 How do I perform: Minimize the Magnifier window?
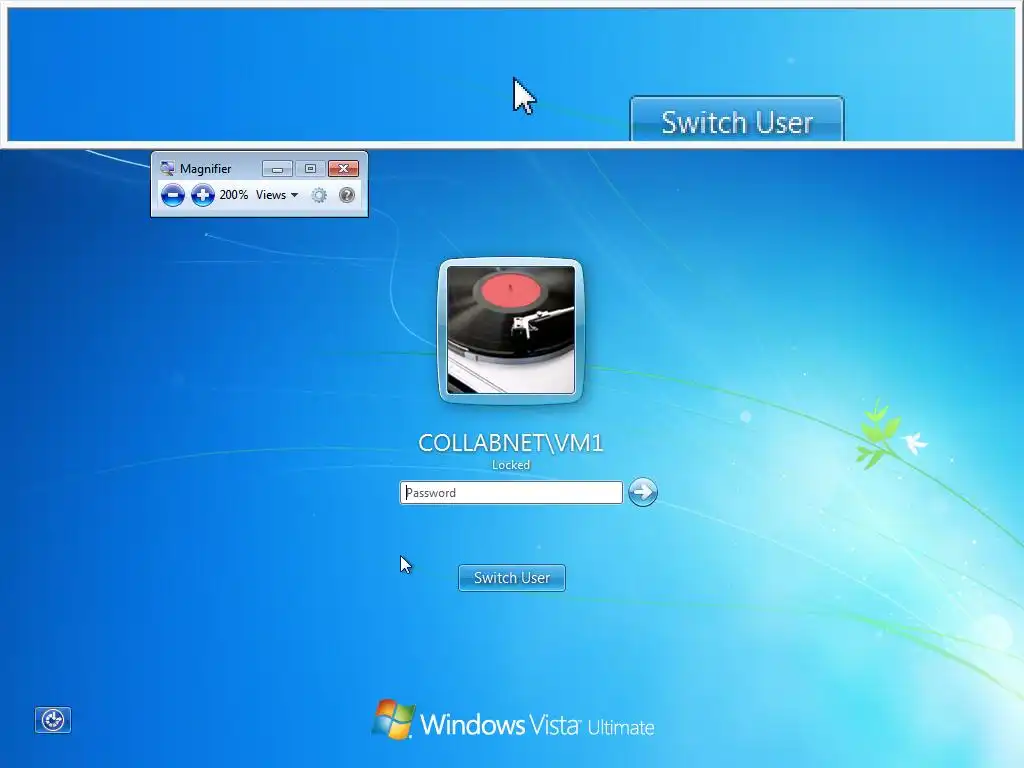click(x=277, y=169)
